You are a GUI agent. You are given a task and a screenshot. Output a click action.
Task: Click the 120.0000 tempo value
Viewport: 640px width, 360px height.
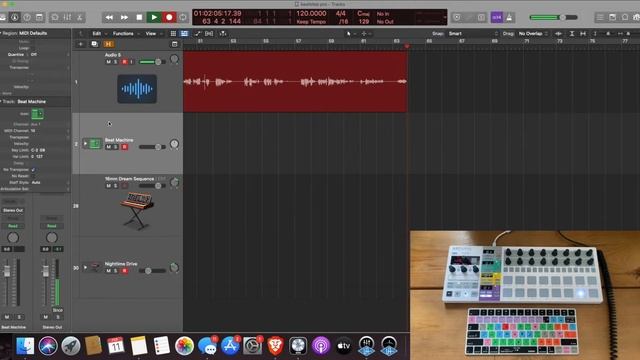tap(311, 13)
